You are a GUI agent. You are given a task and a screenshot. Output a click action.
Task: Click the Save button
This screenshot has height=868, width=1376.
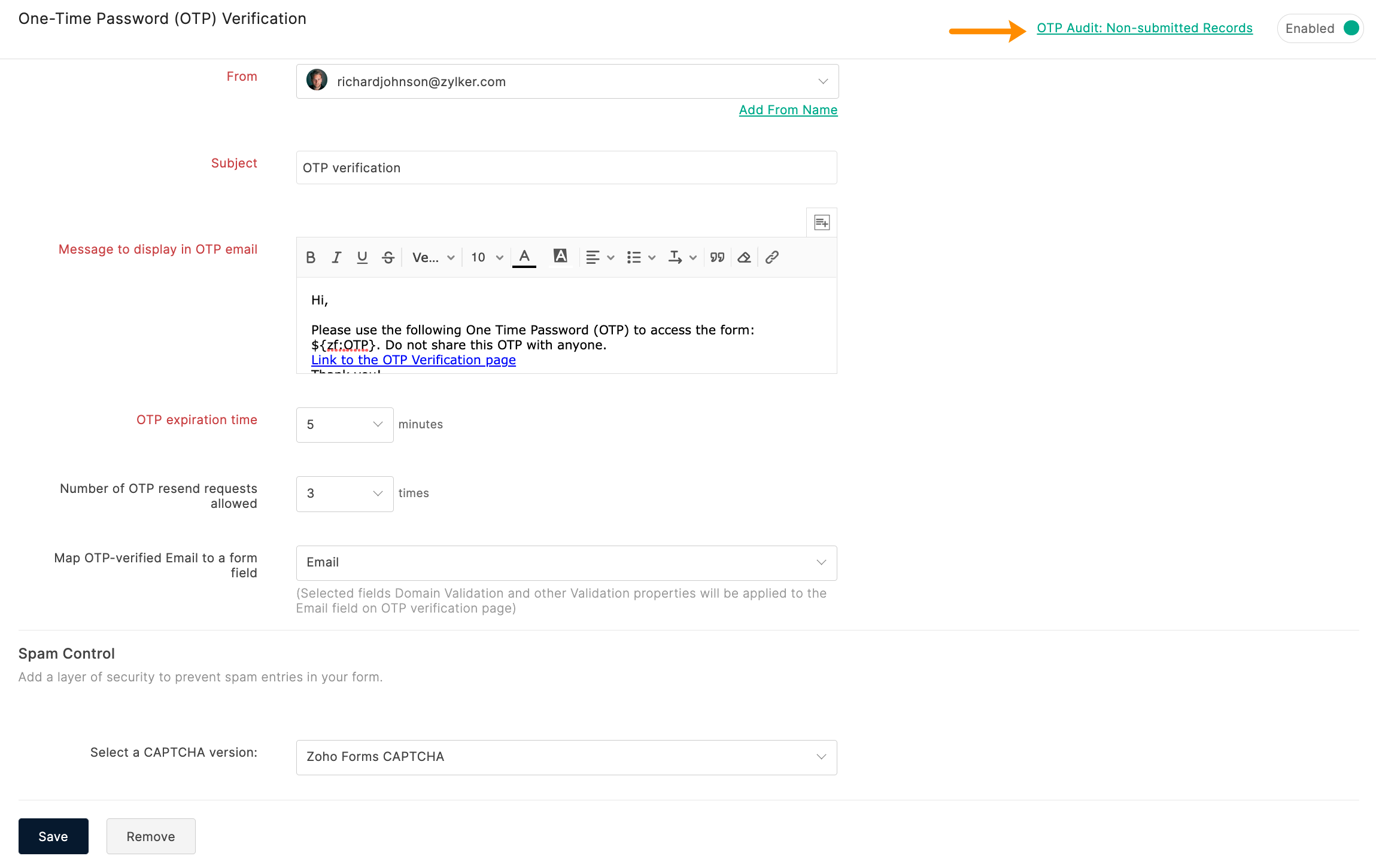[53, 836]
